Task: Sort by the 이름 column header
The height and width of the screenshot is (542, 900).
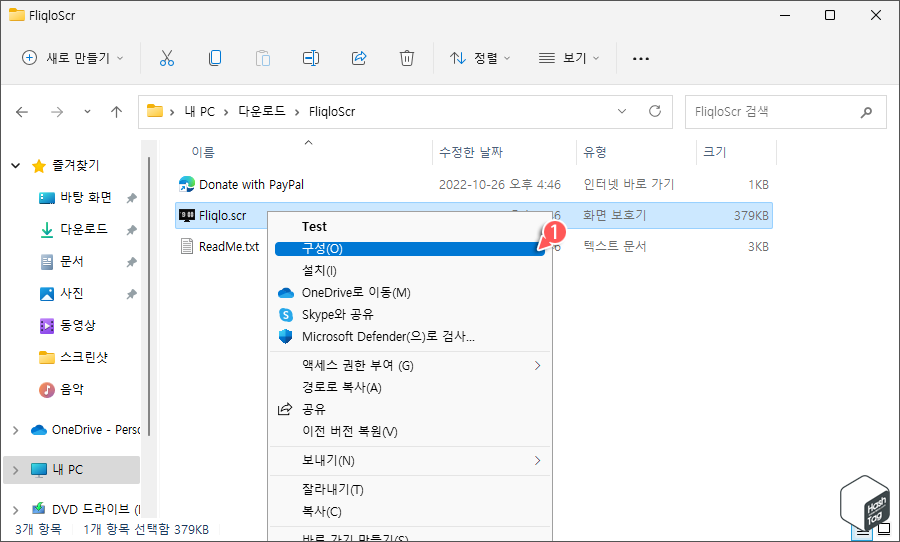Action: point(203,152)
